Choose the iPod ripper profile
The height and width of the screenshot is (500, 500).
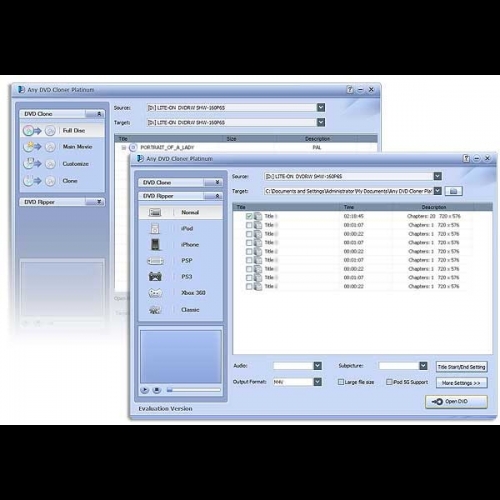[180, 228]
